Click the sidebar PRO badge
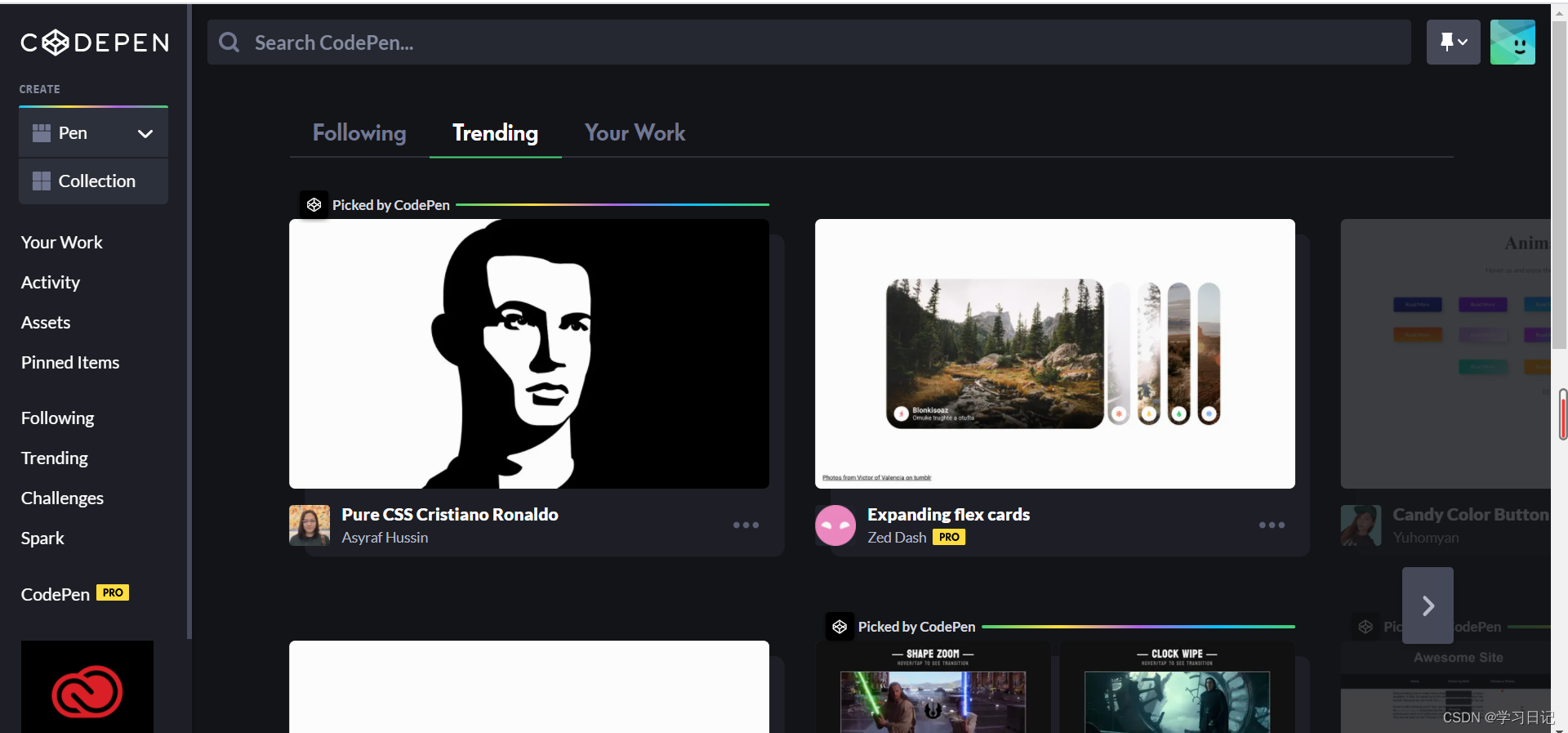 pos(113,592)
